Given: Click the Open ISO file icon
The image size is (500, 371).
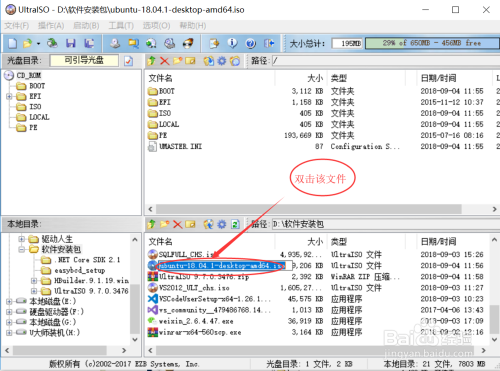Looking at the screenshot, I should (x=27, y=43).
